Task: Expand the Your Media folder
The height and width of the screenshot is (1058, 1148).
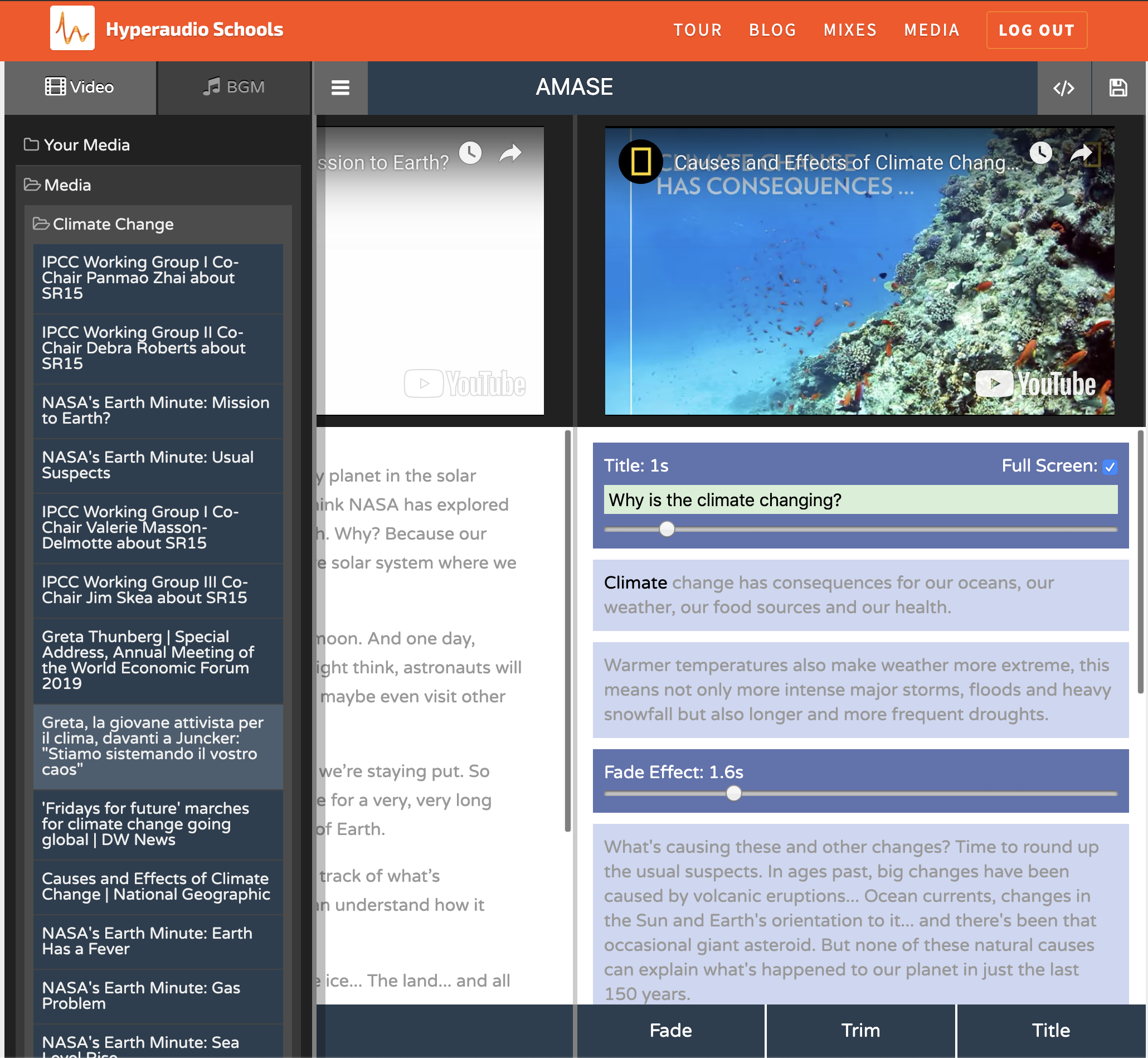Action: tap(77, 145)
